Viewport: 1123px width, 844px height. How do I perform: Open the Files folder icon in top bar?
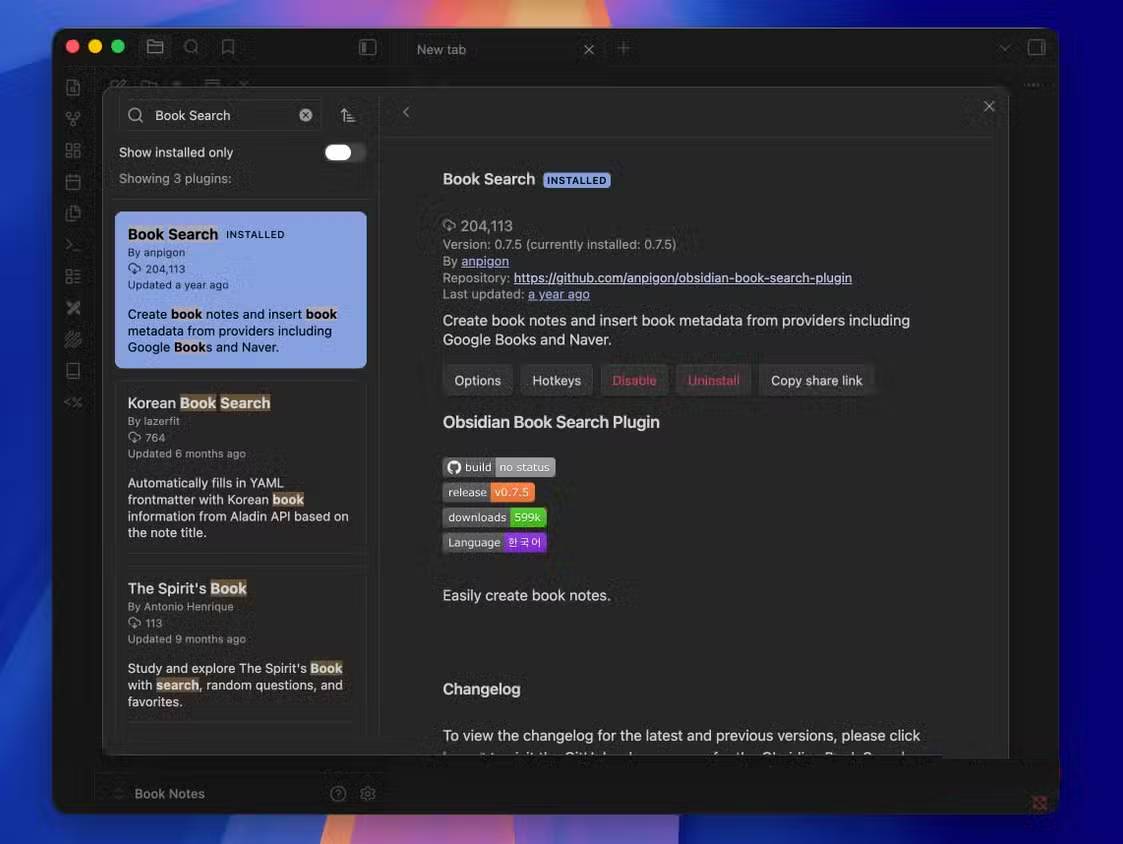click(155, 47)
